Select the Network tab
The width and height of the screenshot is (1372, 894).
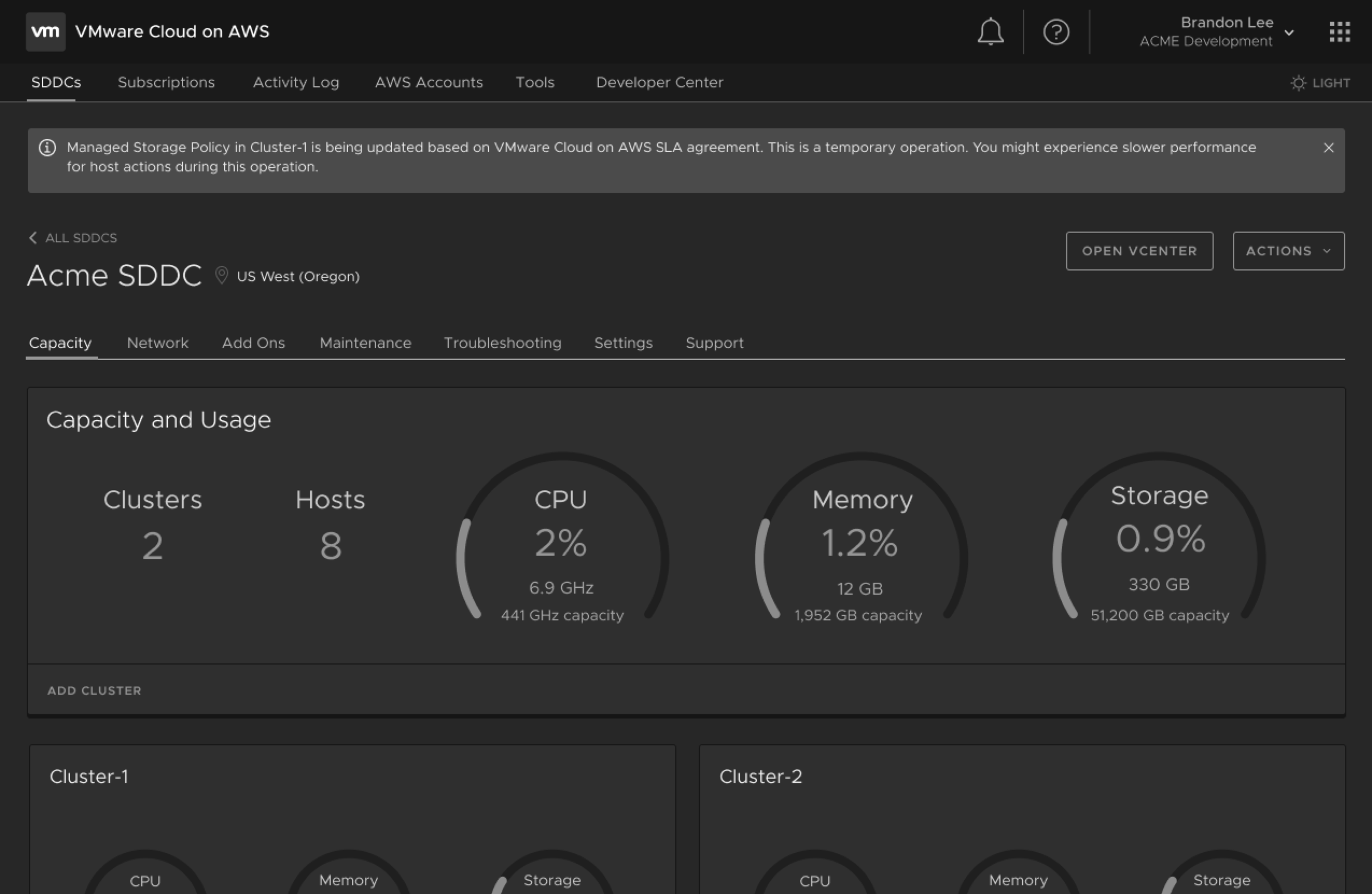[x=158, y=343]
